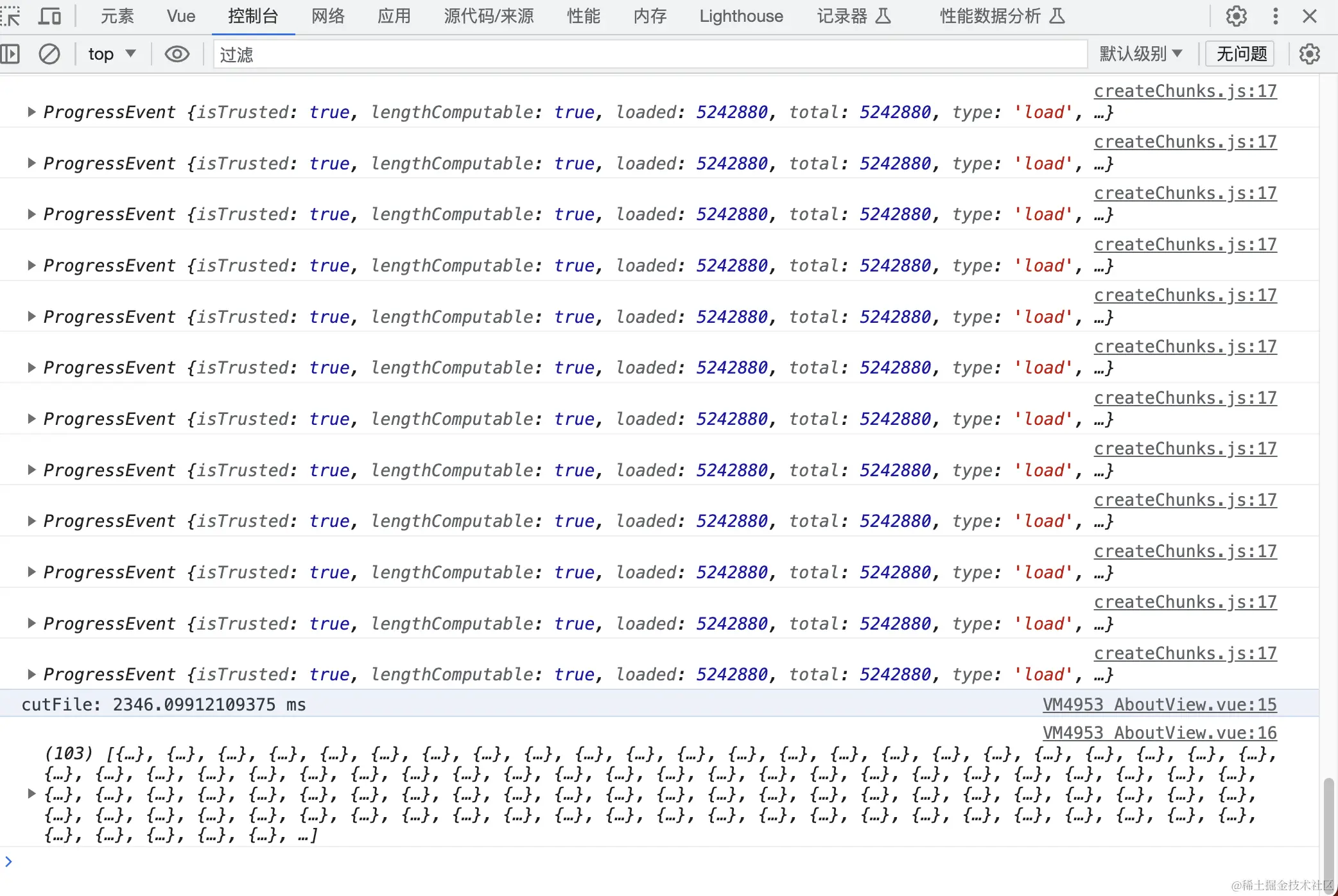The height and width of the screenshot is (896, 1338).
Task: Open console settings gear at the right
Action: pos(1309,54)
